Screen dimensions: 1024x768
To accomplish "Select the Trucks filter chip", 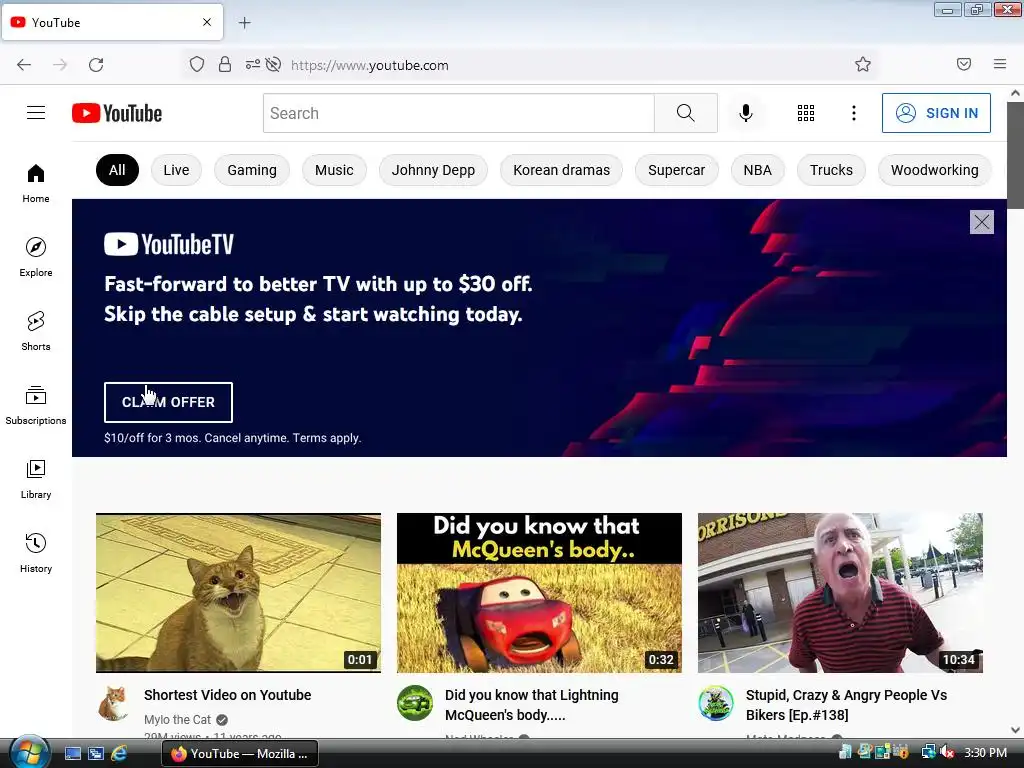I will (831, 170).
